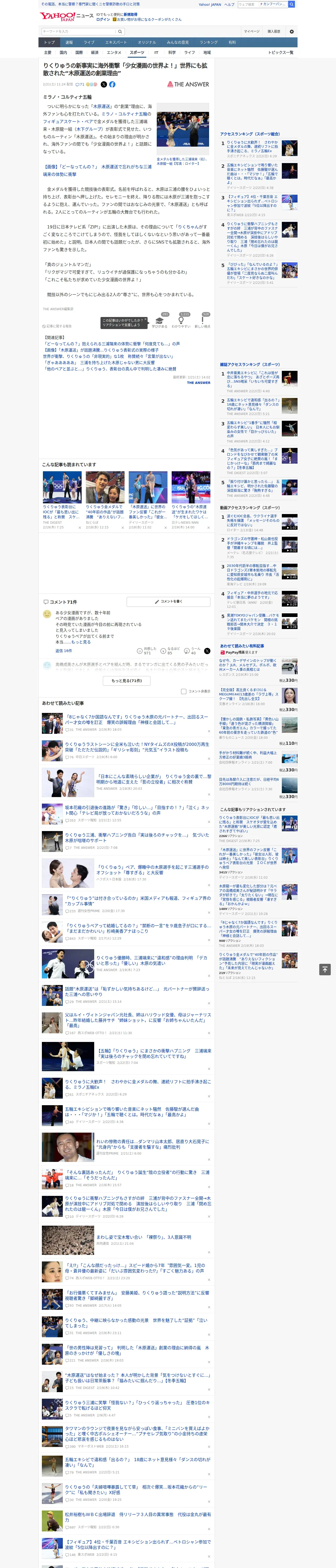The image size is (336, 1568).
Task: Click もっと見る(71件) comments button
Action: tap(127, 681)
